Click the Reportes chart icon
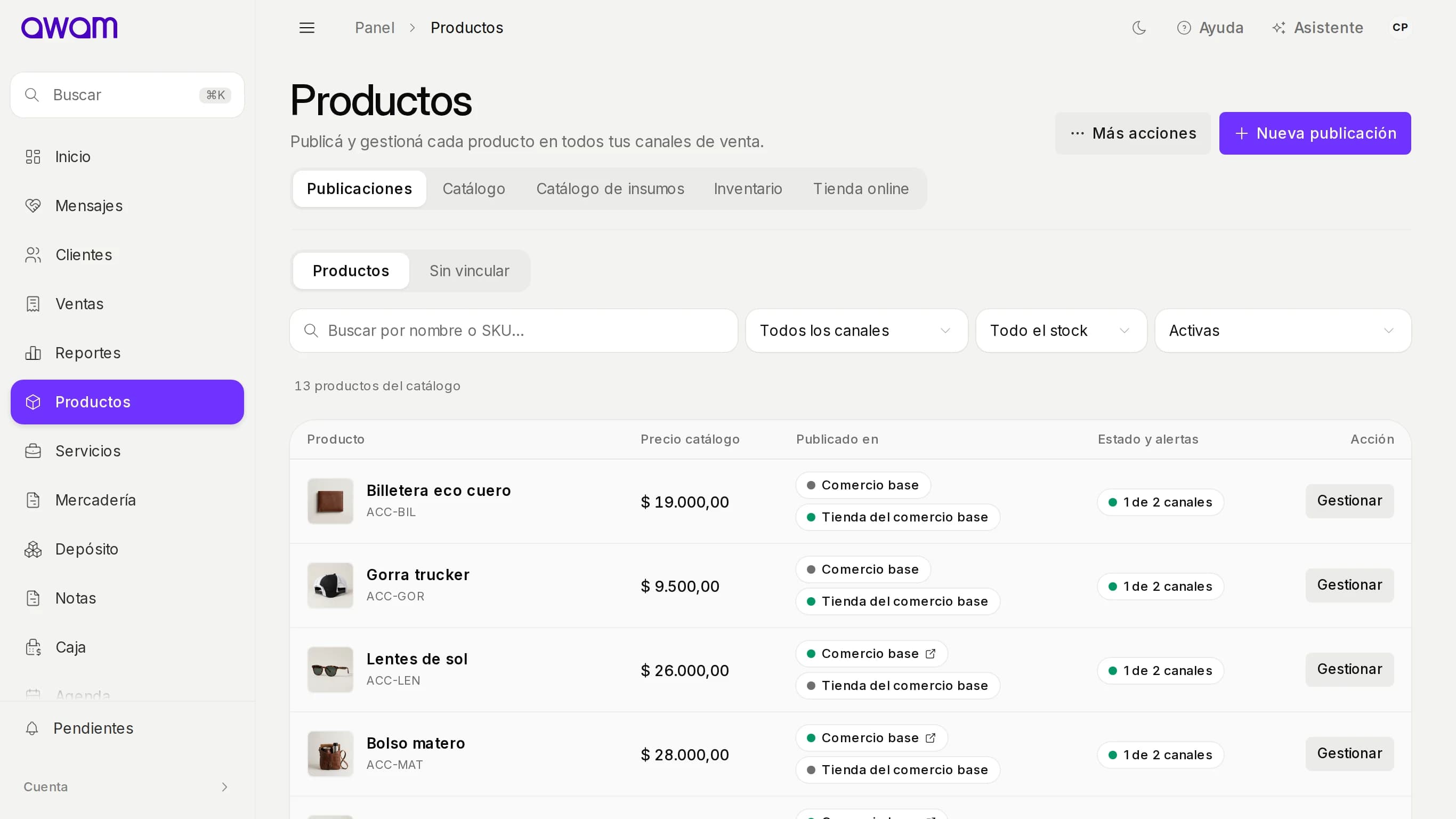 point(33,353)
